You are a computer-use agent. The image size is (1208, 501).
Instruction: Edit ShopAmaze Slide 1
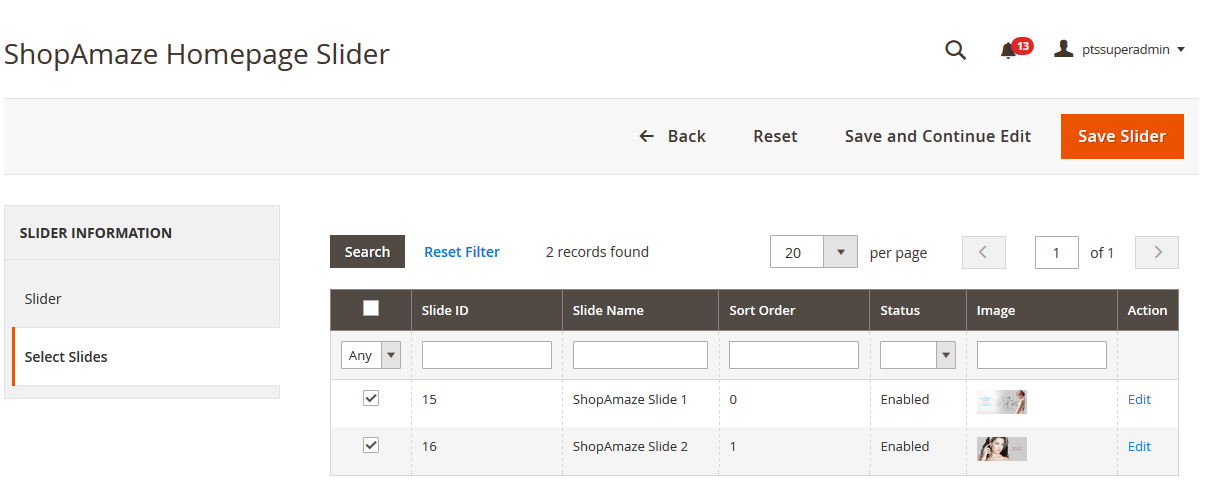(x=1139, y=399)
